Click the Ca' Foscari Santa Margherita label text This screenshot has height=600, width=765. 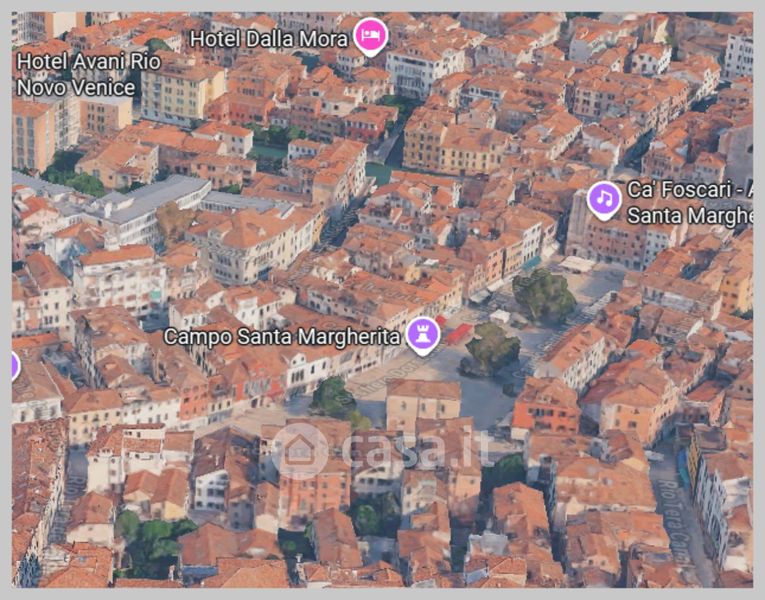688,202
